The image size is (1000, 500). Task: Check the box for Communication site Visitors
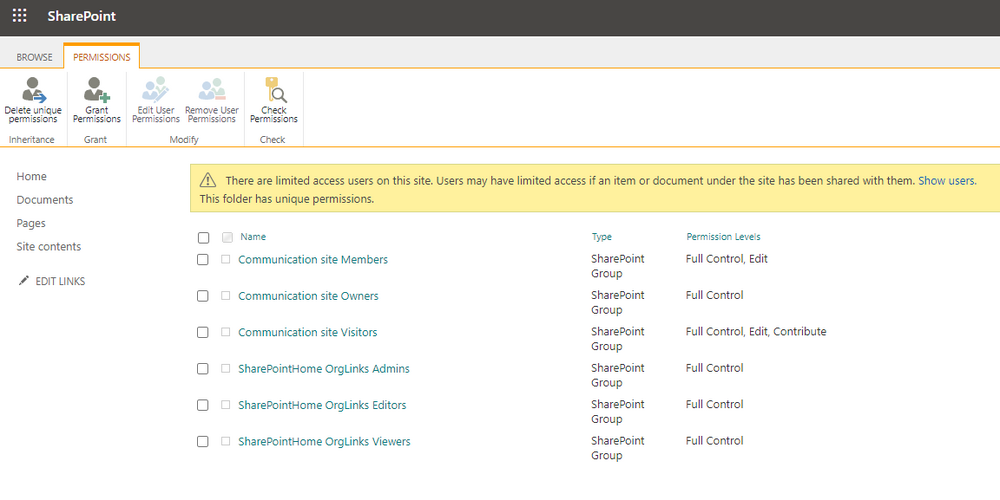(x=202, y=332)
